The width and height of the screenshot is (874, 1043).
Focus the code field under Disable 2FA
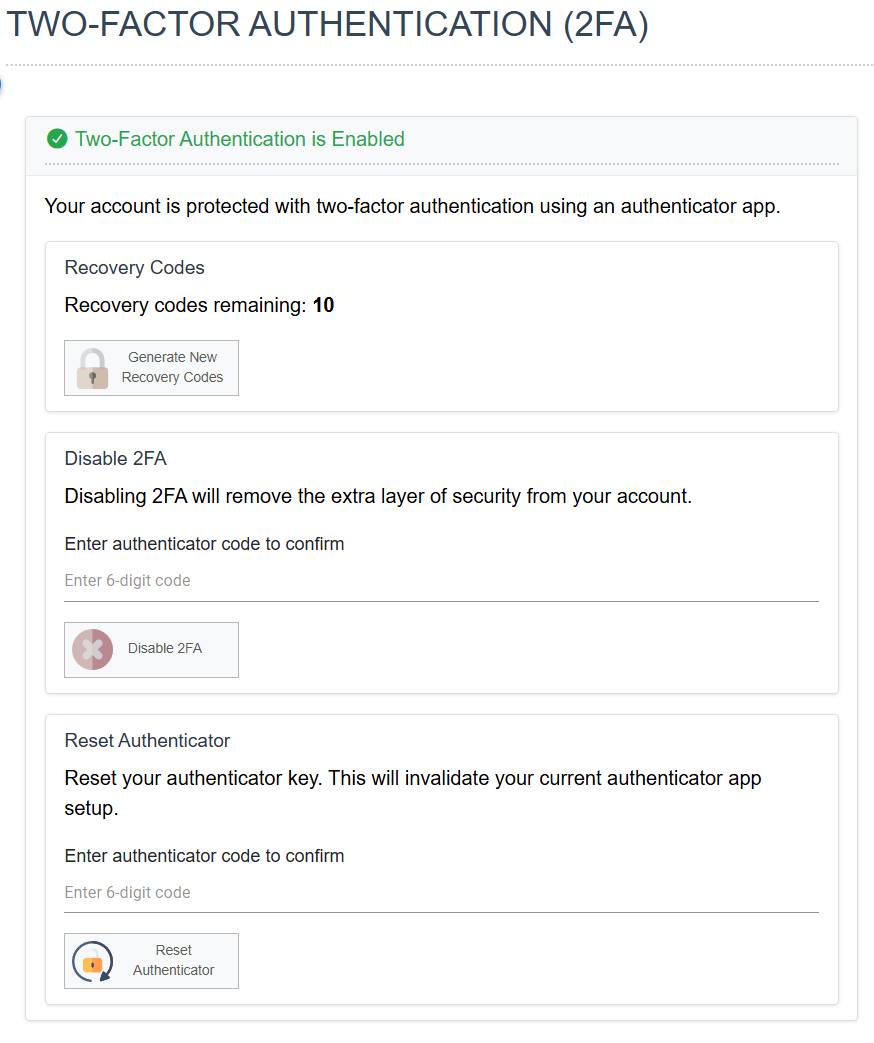click(x=441, y=581)
